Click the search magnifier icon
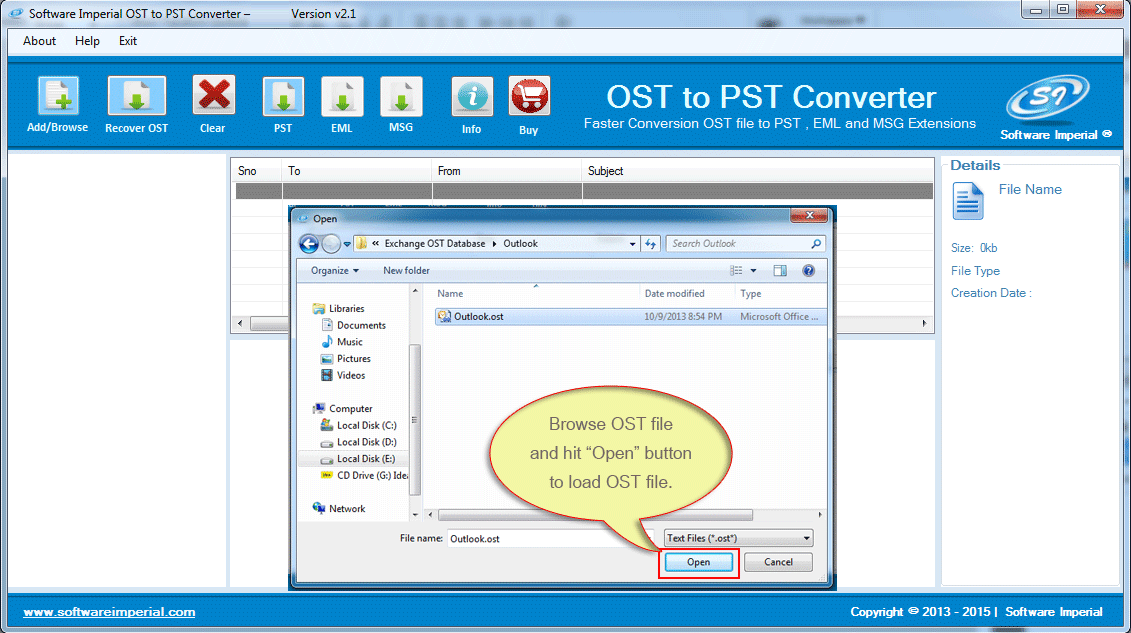1131x633 pixels. 816,244
